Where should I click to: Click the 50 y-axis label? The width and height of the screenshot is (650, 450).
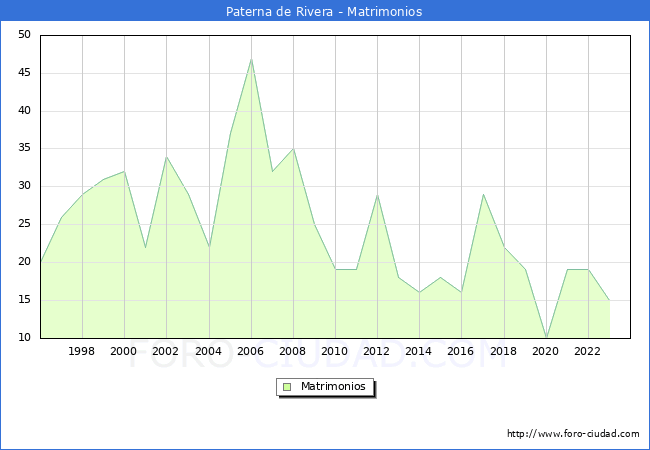point(24,35)
